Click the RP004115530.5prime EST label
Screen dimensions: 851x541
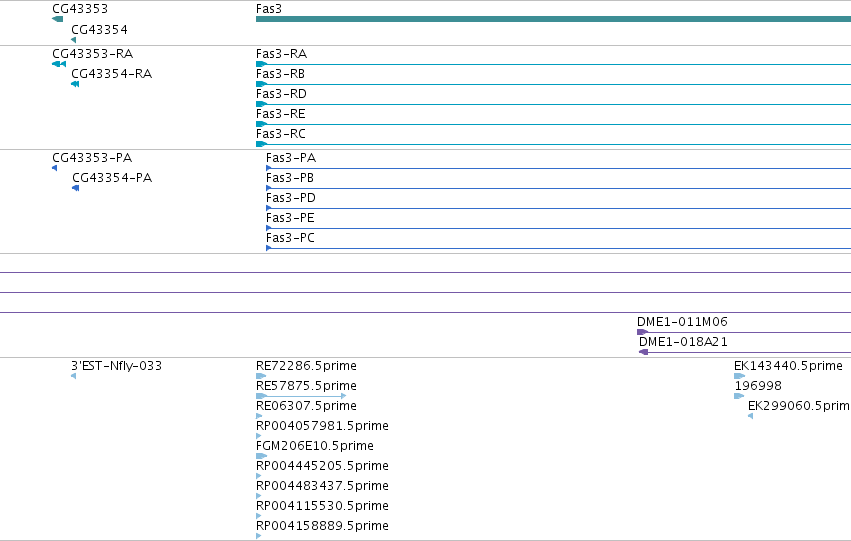(322, 506)
